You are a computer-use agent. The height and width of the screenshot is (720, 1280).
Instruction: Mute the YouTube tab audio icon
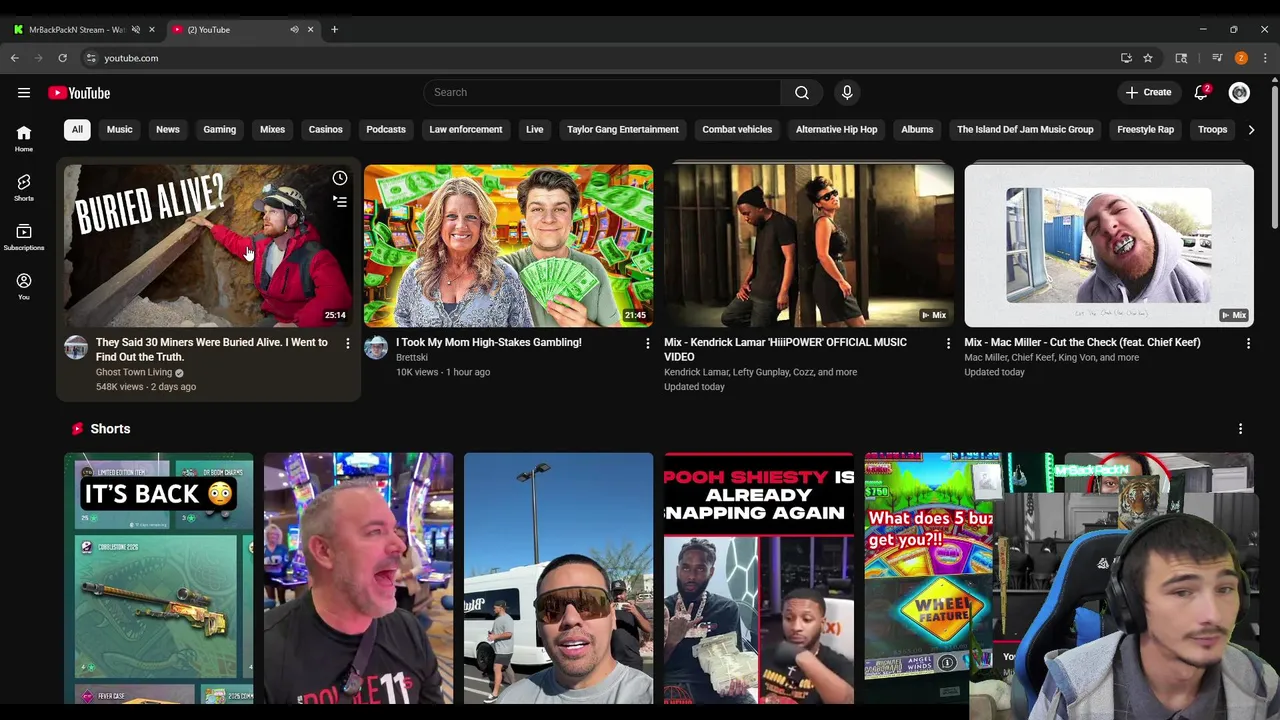(x=294, y=30)
